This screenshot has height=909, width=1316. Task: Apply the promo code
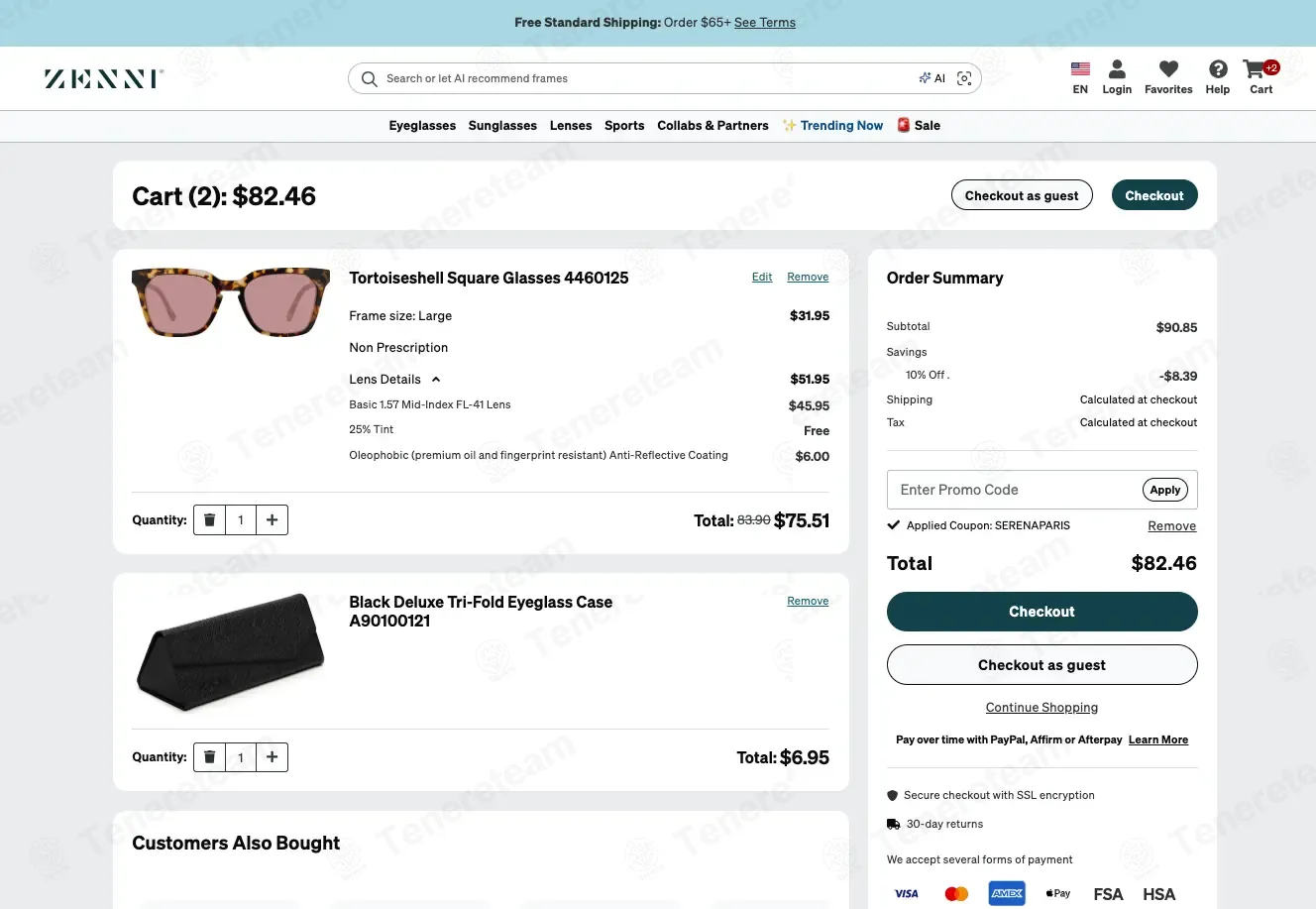pyautogui.click(x=1165, y=490)
